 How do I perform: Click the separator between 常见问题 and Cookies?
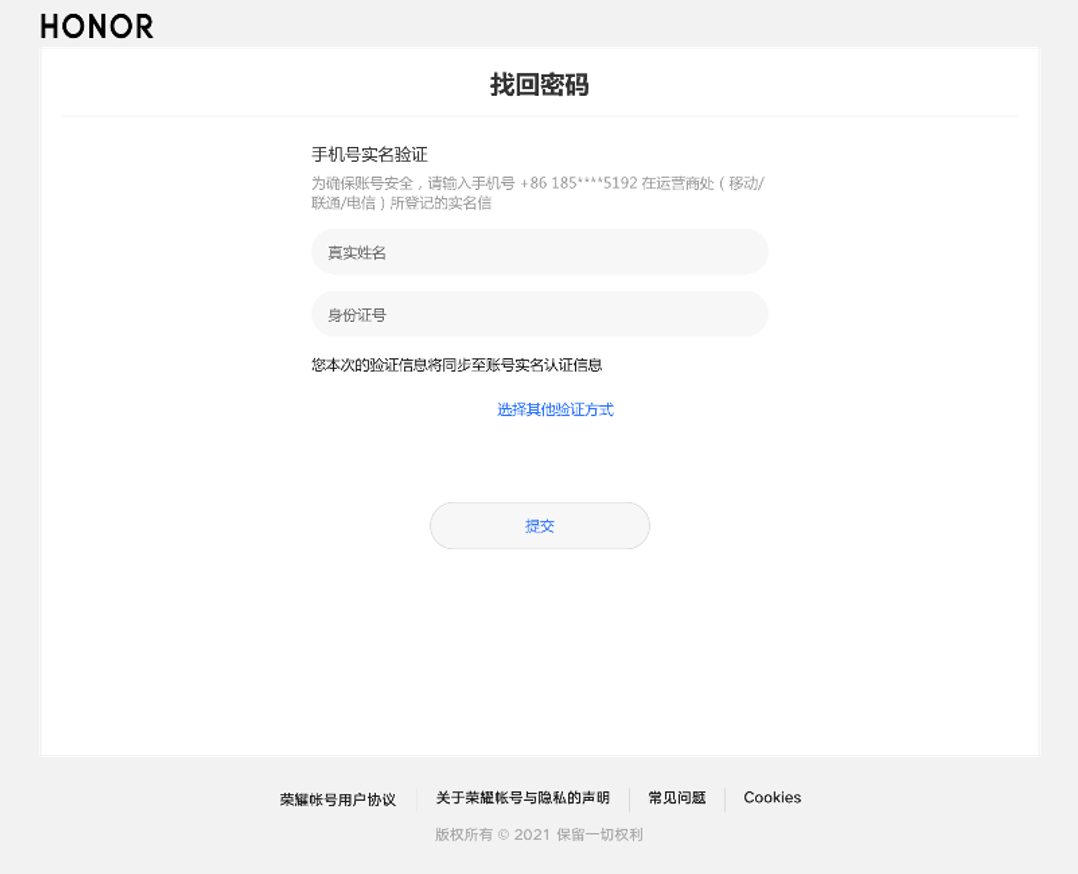coord(725,798)
